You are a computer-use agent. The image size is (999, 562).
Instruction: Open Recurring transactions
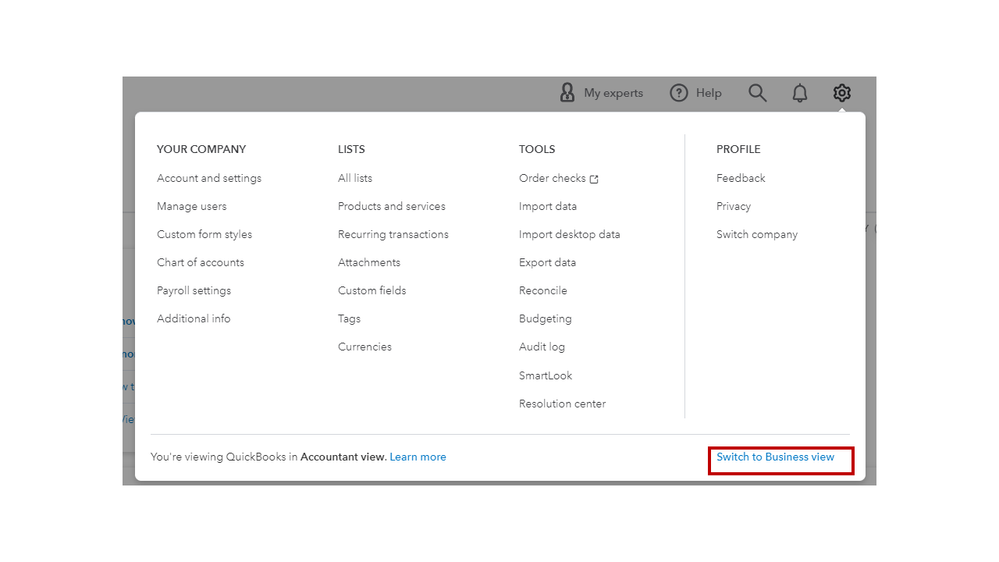tap(393, 234)
